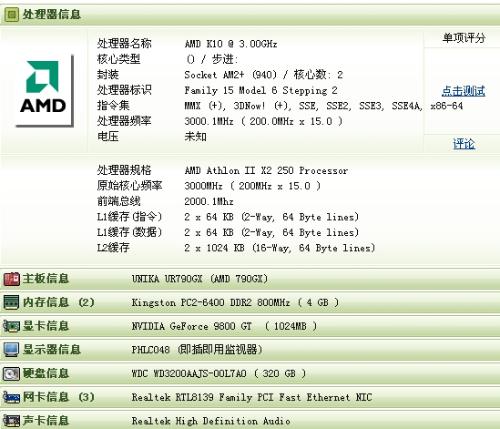Click the L2缓存 label
500x429 pixels.
coord(113,248)
